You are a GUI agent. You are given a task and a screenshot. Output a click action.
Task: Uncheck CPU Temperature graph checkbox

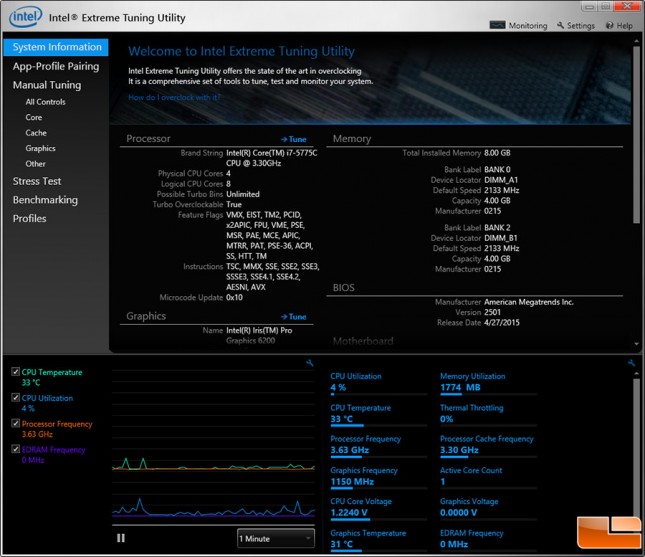(x=16, y=372)
